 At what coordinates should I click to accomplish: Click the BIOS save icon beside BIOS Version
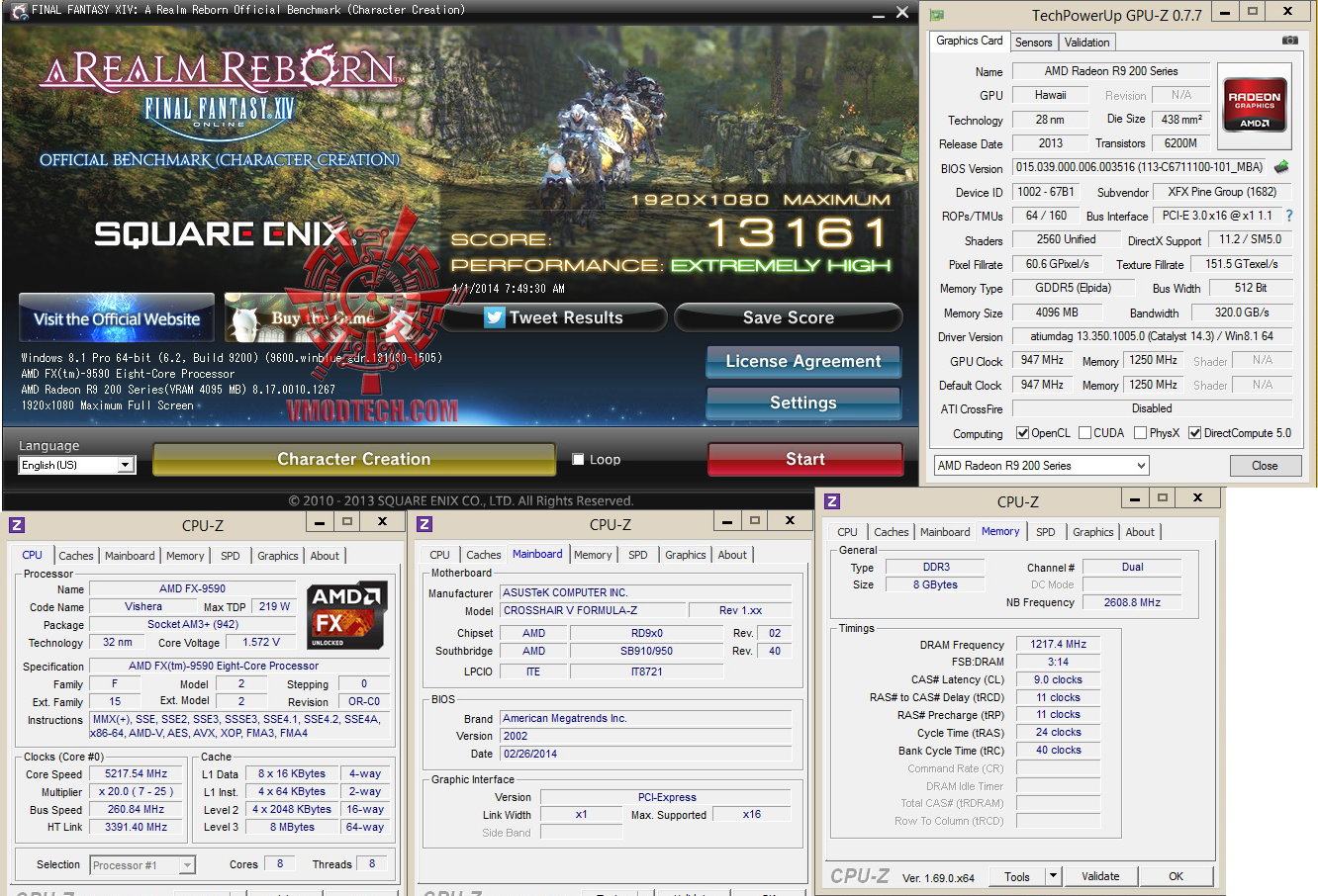pos(1281,167)
